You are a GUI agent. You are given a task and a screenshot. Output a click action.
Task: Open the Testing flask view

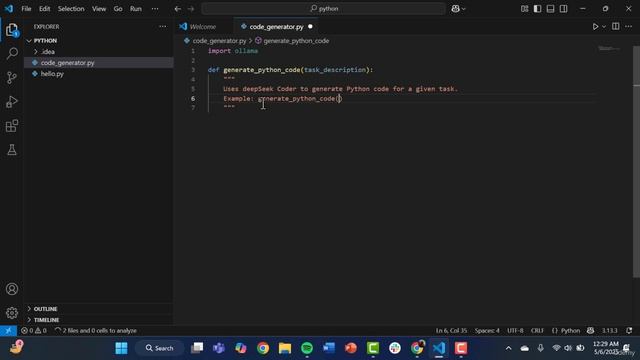pyautogui.click(x=12, y=150)
